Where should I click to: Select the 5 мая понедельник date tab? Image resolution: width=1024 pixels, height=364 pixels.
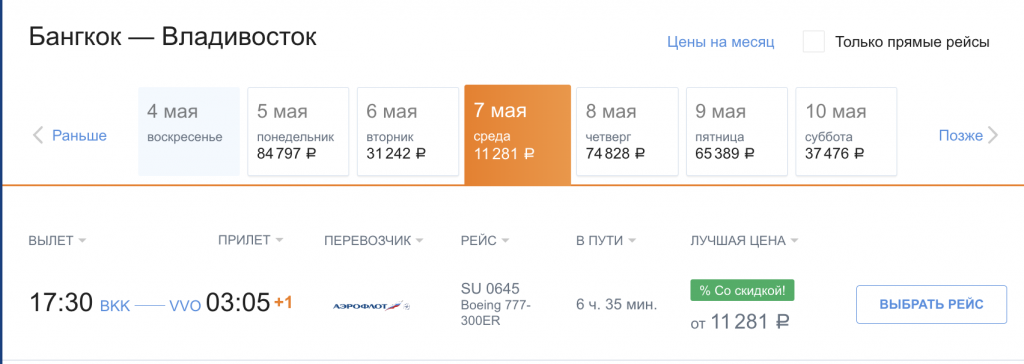point(298,131)
